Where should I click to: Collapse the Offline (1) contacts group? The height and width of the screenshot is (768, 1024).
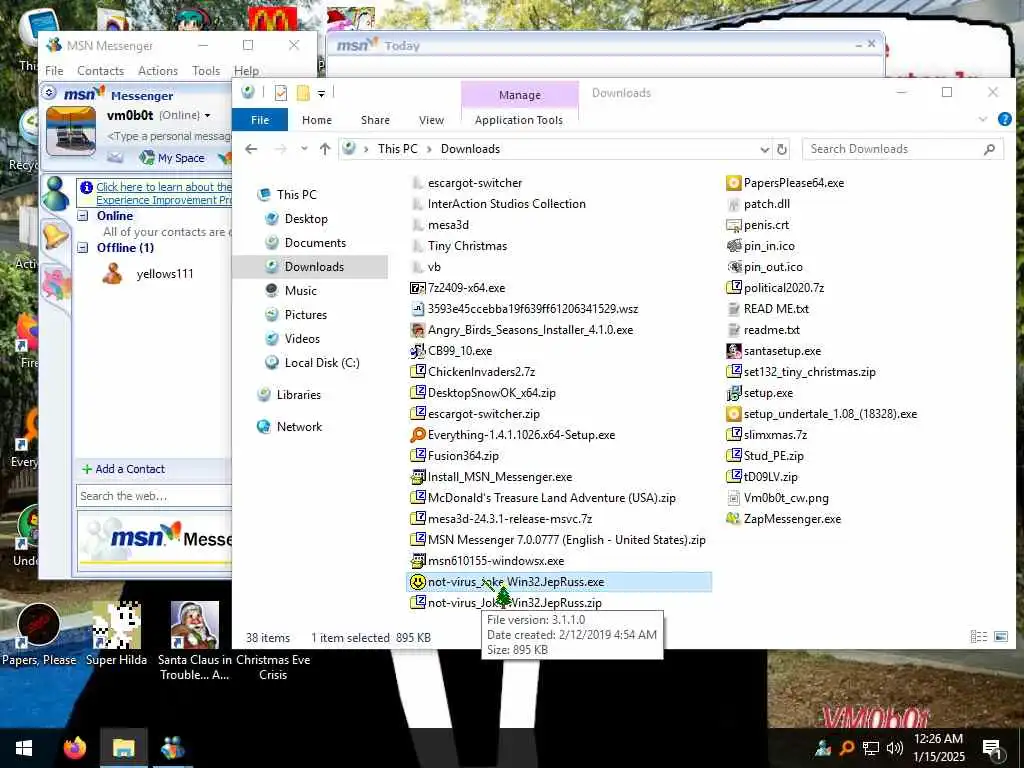point(83,248)
